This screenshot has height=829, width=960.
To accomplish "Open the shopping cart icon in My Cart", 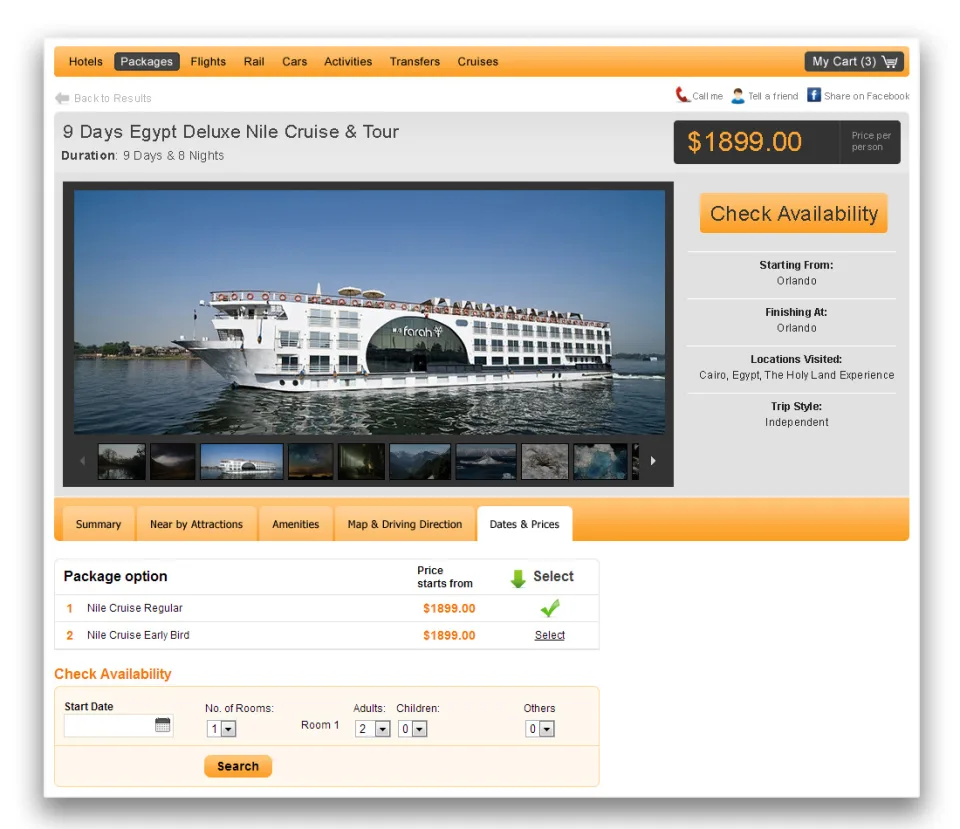I will point(890,62).
